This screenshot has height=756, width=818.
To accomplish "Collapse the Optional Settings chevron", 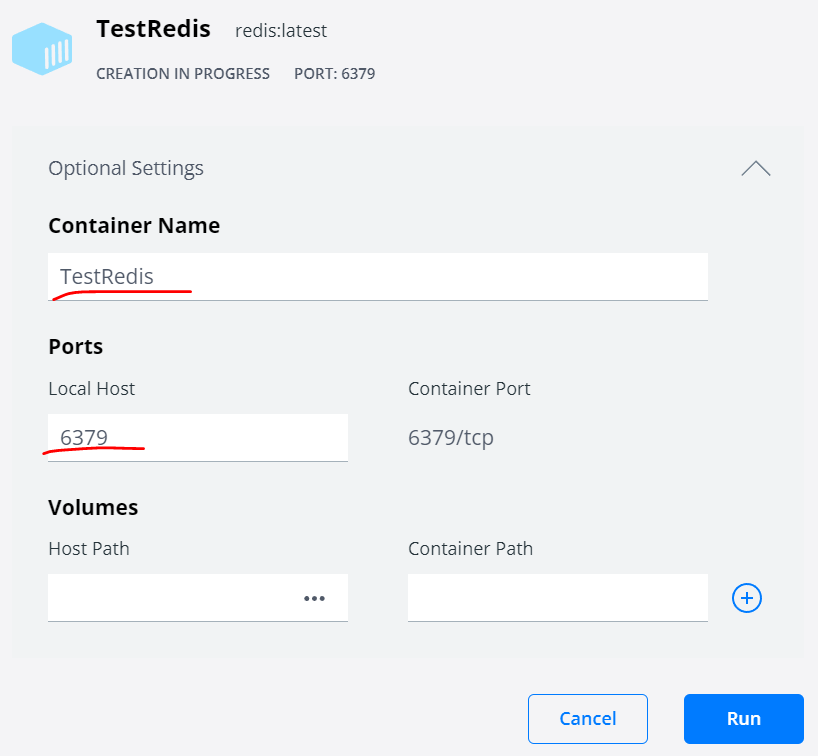I will click(x=755, y=168).
